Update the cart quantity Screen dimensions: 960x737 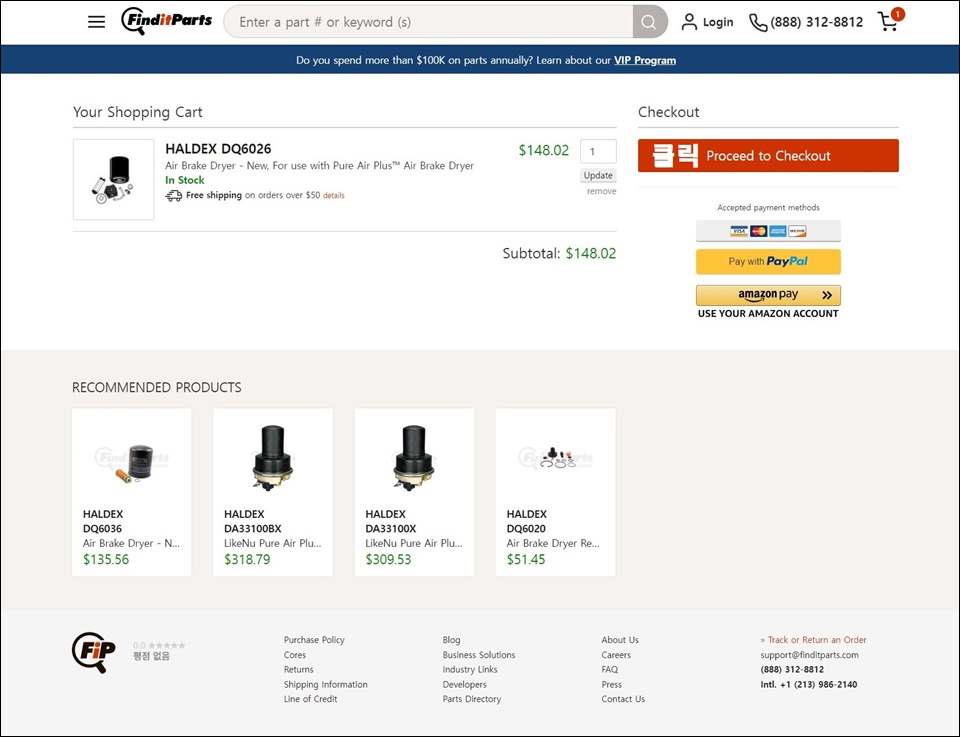(598, 176)
